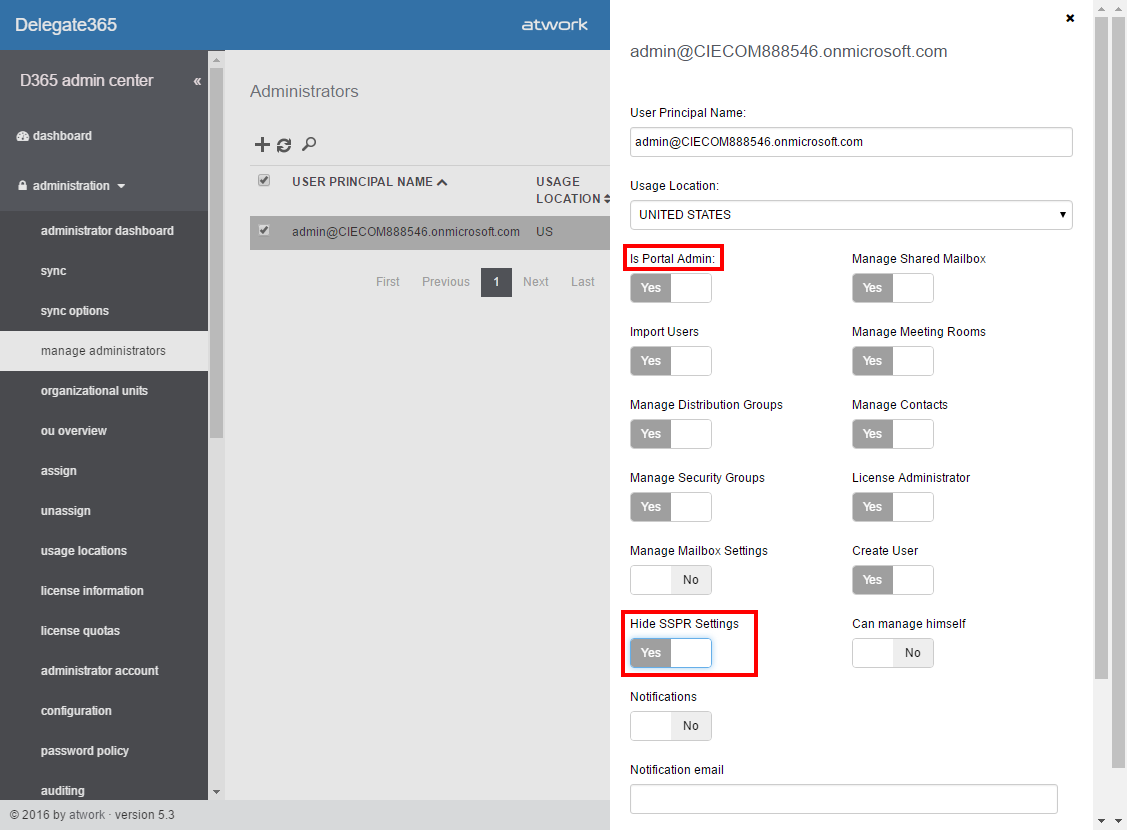This screenshot has height=830, width=1127.
Task: Click the Notification email field
Action: 843,799
